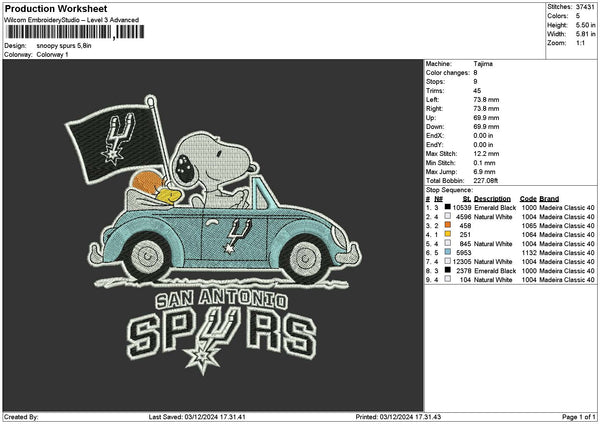Image resolution: width=600 pixels, height=424 pixels.
Task: Click the Width value 5.81 in
Action: click(585, 34)
